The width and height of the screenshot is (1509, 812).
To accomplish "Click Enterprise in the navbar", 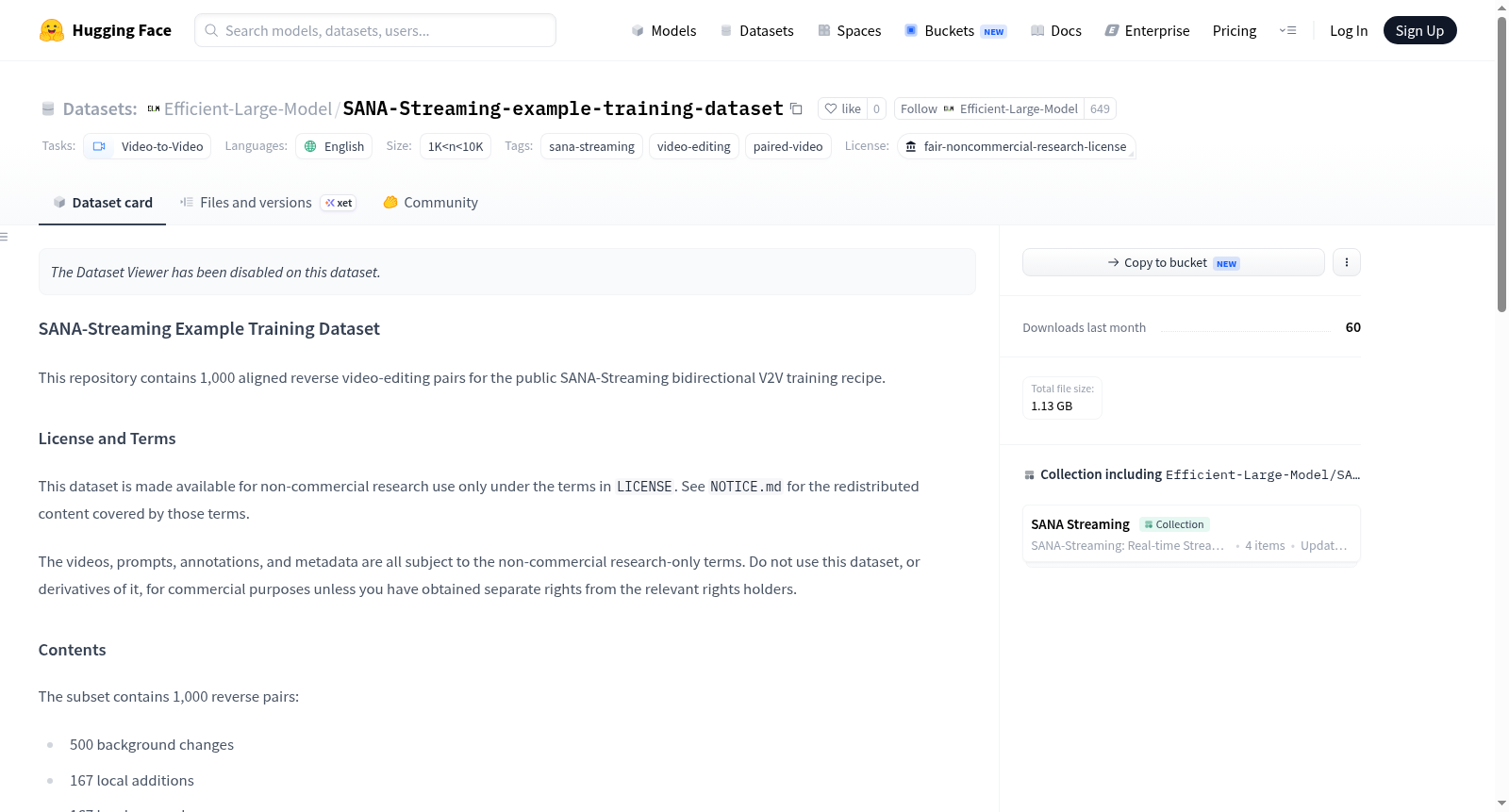I will coord(1147,30).
